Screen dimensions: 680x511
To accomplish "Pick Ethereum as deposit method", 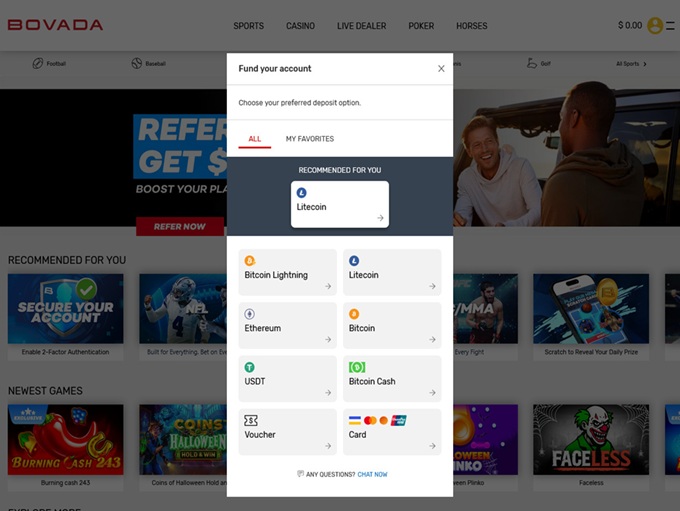I will (288, 326).
